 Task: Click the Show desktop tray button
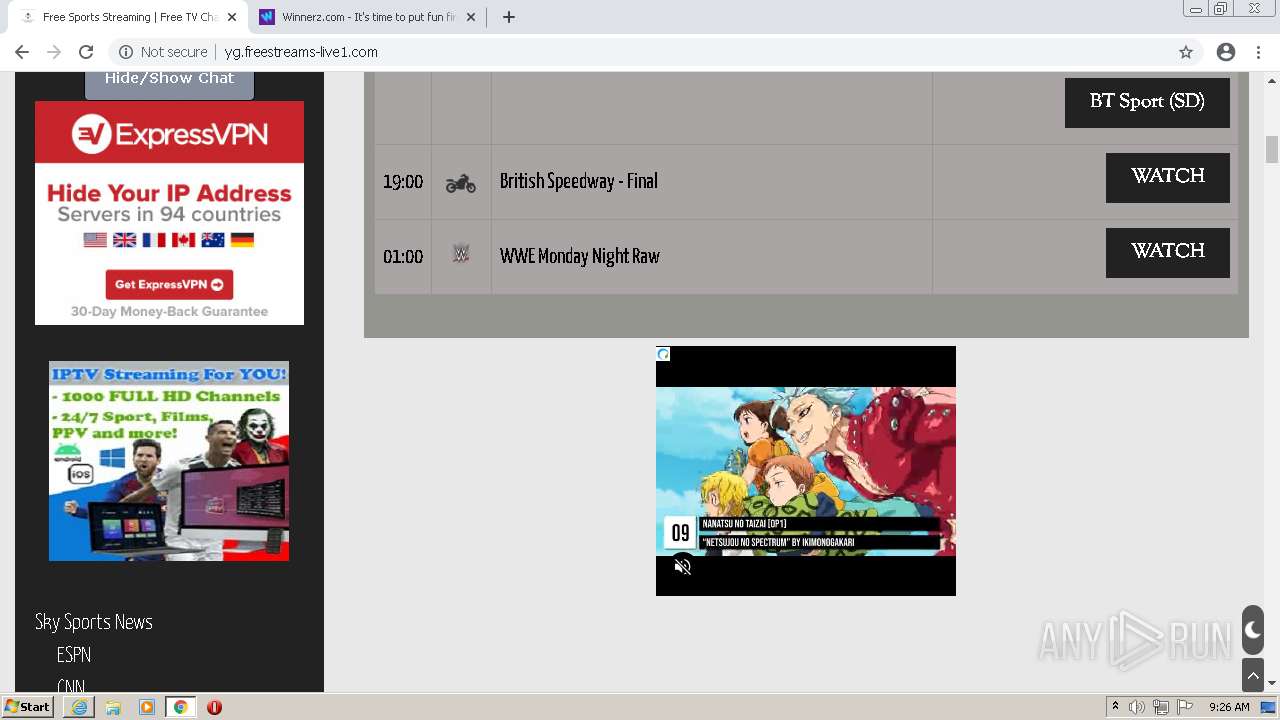pos(1270,707)
